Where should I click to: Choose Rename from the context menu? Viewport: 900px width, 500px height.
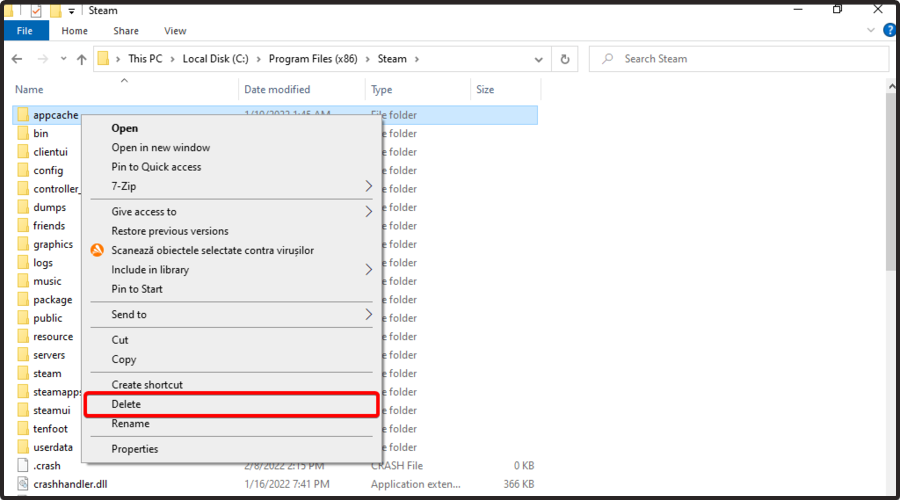(232, 424)
